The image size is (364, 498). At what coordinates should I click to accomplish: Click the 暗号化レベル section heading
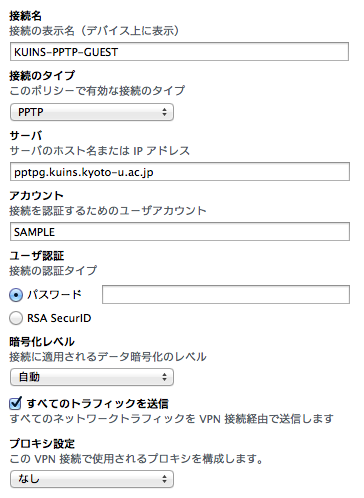(42, 342)
